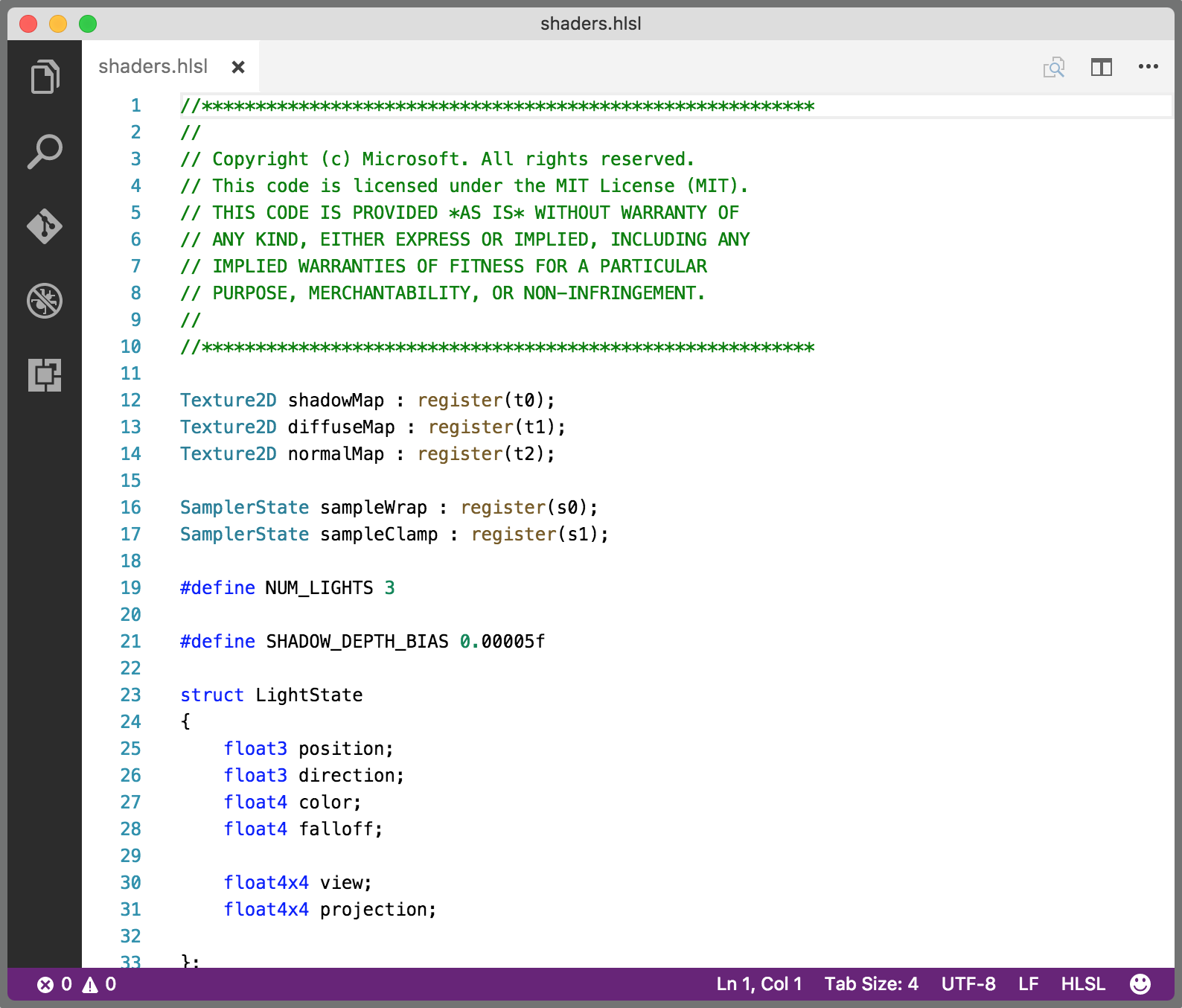Change LF end of line sequence
This screenshot has width=1182, height=1008.
(x=1029, y=984)
